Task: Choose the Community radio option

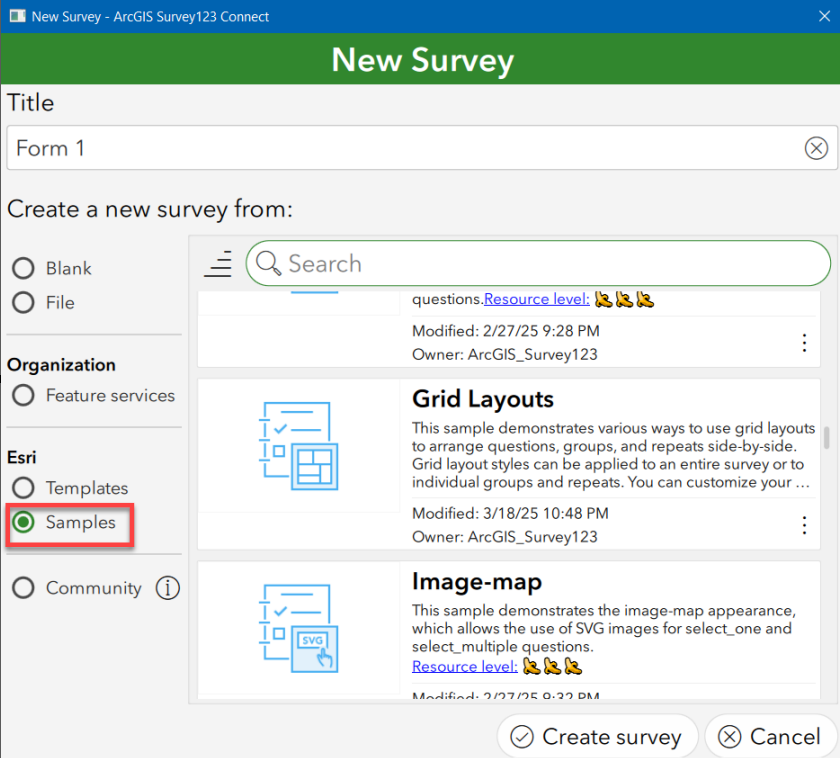Action: (x=24, y=588)
